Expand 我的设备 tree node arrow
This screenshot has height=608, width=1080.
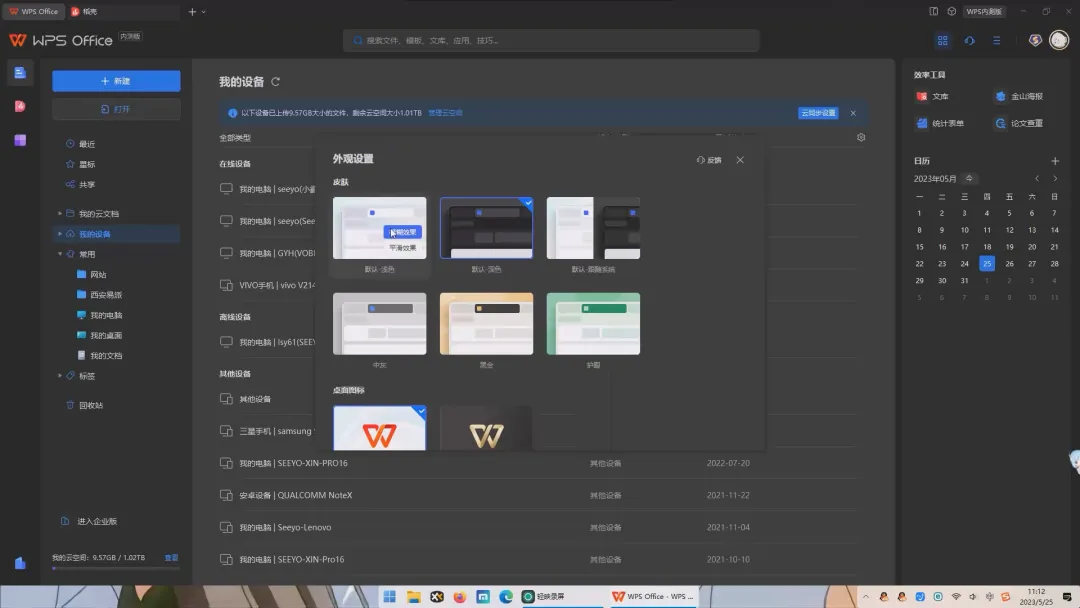click(60, 234)
